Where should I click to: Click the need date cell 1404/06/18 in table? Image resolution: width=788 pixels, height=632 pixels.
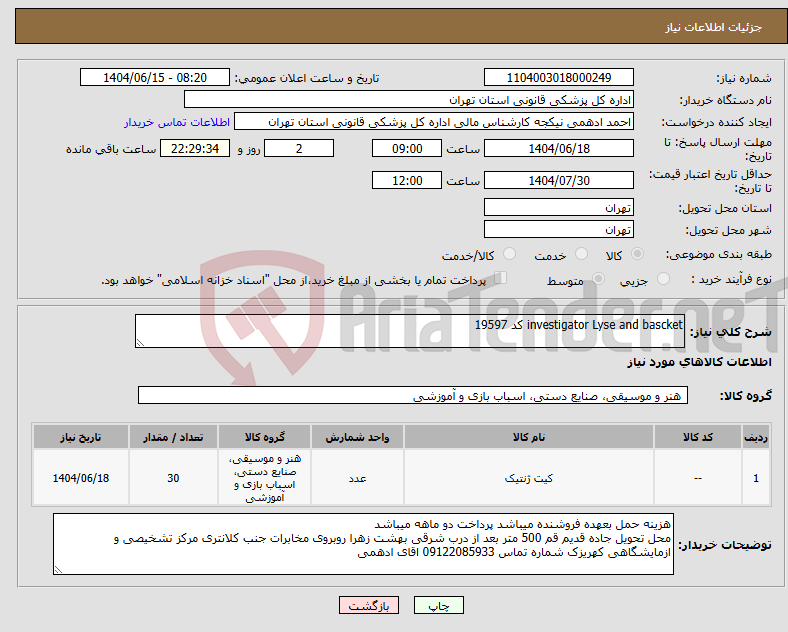click(81, 478)
